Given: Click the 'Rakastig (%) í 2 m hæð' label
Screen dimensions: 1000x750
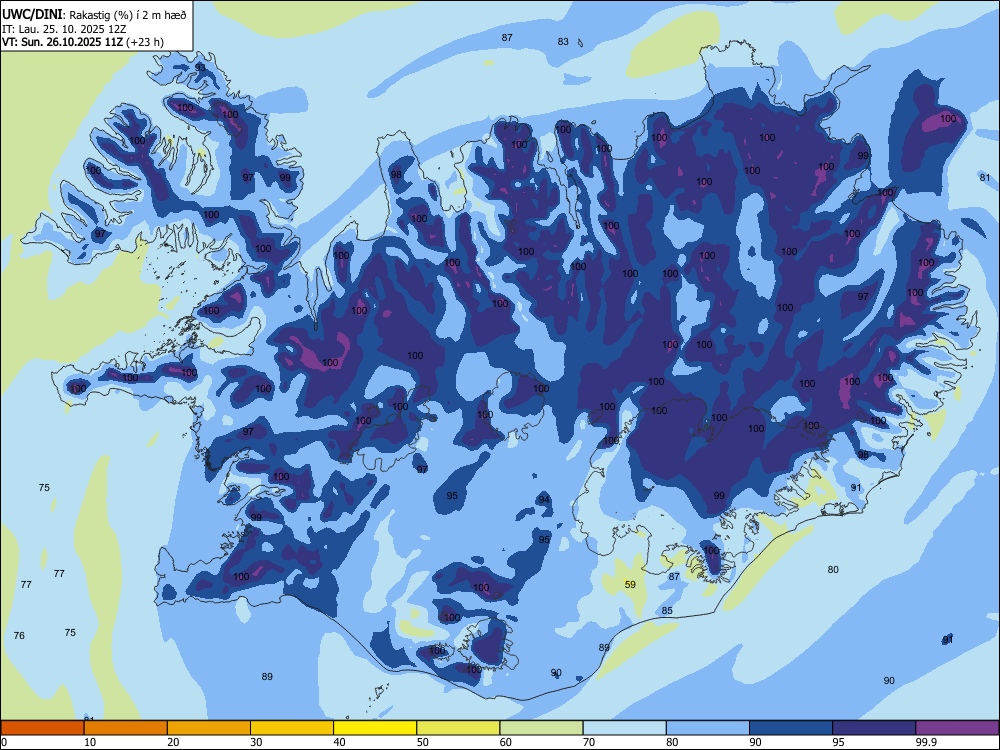Looking at the screenshot, I should tap(128, 15).
